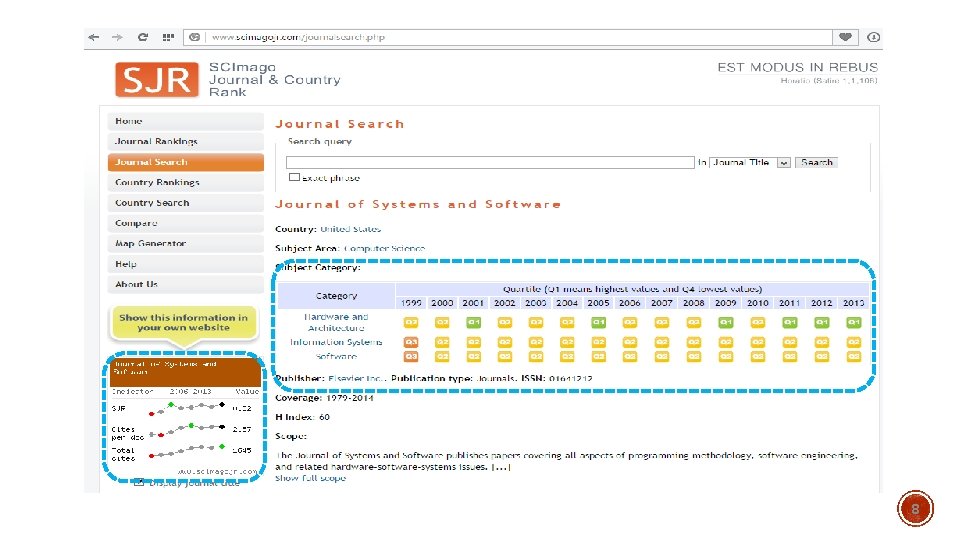This screenshot has width=960, height=540.
Task: Select Journal Search menu item
Action: [x=186, y=162]
